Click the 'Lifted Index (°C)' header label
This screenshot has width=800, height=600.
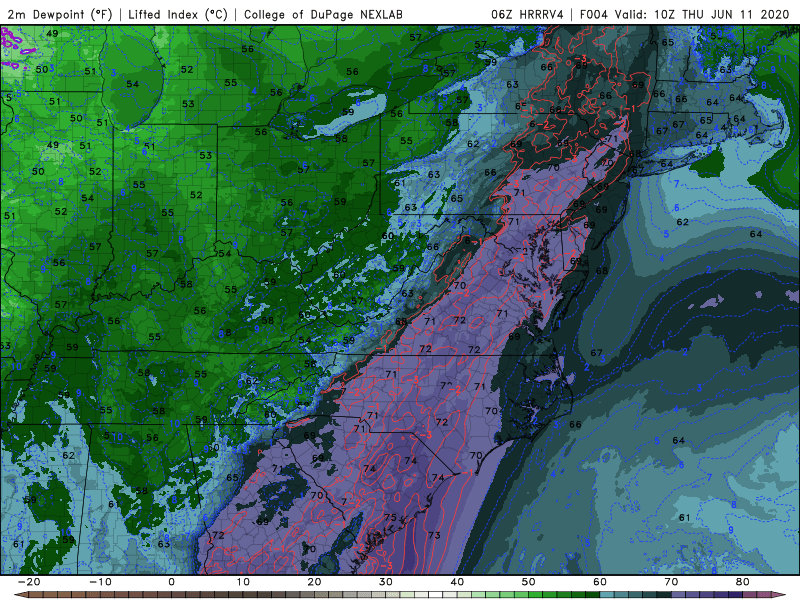[178, 14]
